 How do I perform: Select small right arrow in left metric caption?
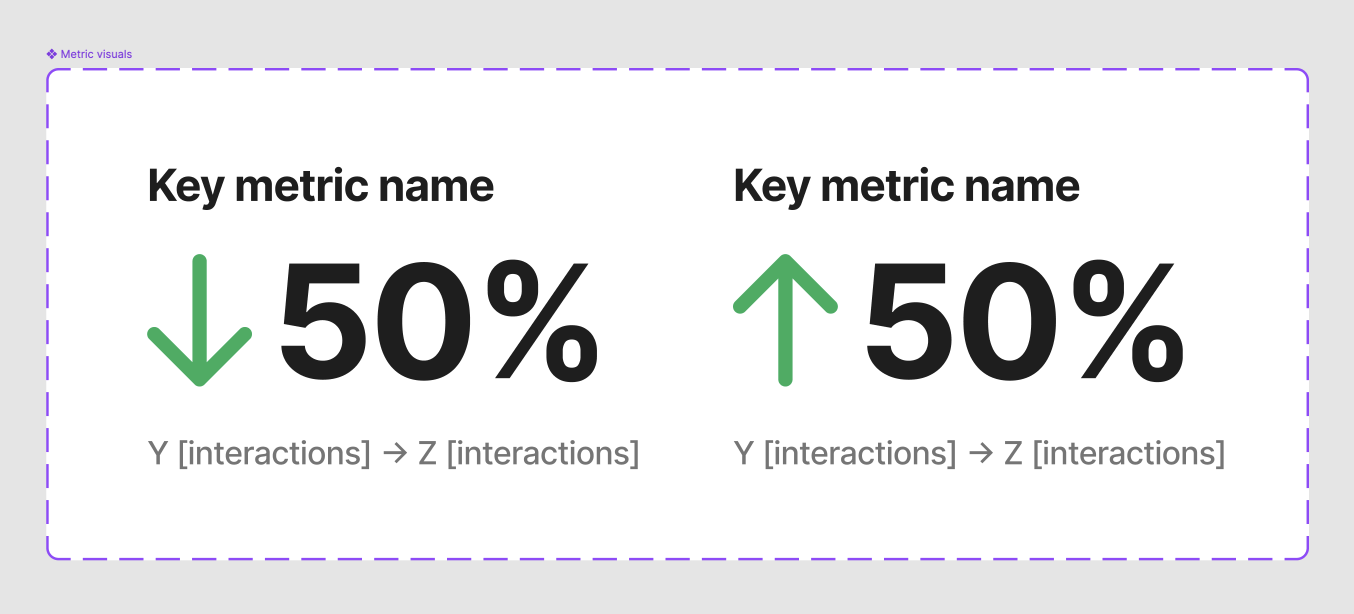tap(394, 454)
